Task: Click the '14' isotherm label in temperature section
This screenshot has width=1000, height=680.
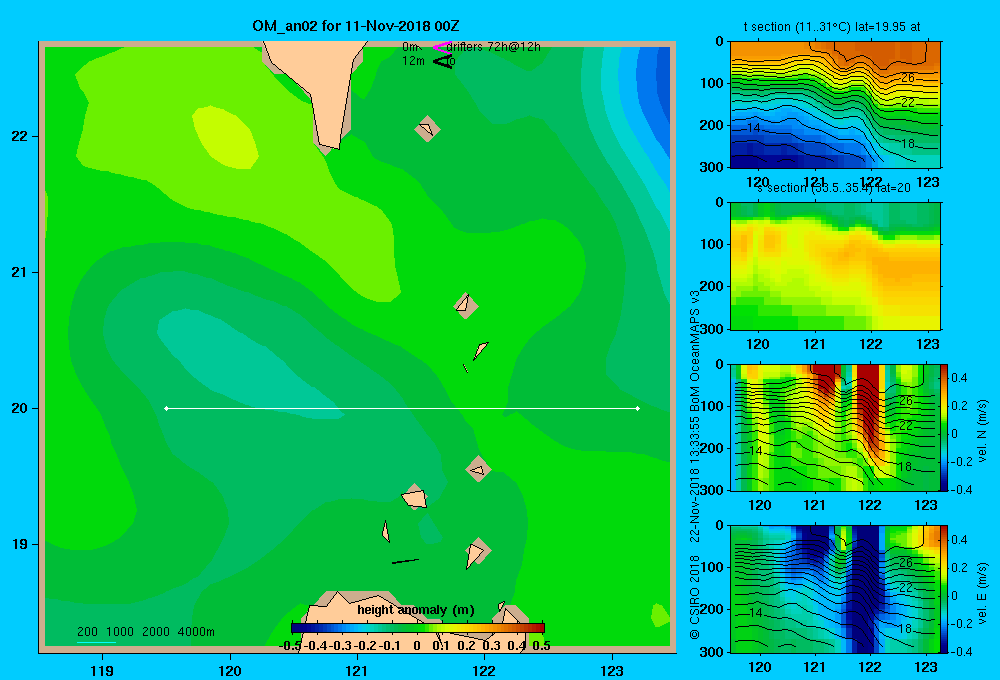Action: click(753, 128)
